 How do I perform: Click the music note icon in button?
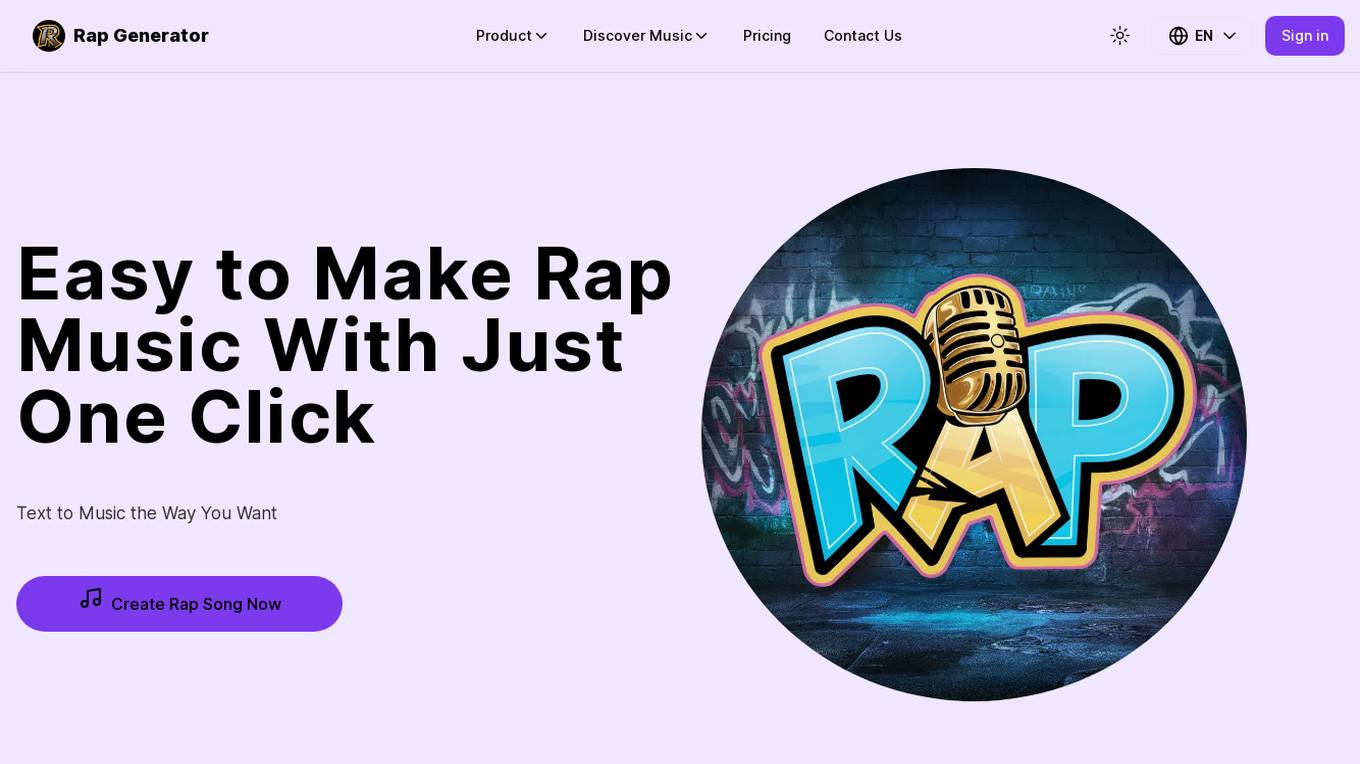pyautogui.click(x=91, y=599)
